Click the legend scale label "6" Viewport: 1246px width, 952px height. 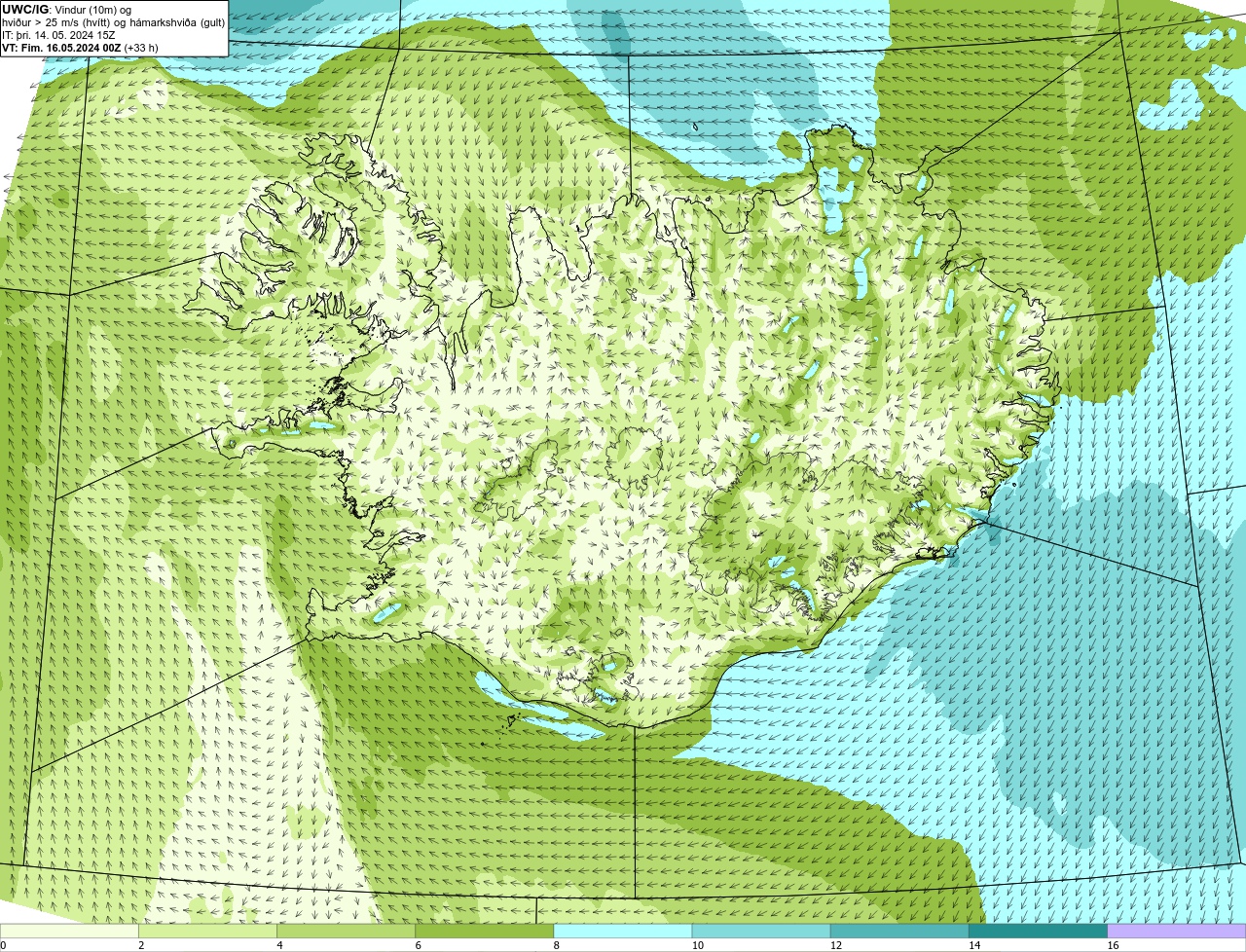coord(418,945)
